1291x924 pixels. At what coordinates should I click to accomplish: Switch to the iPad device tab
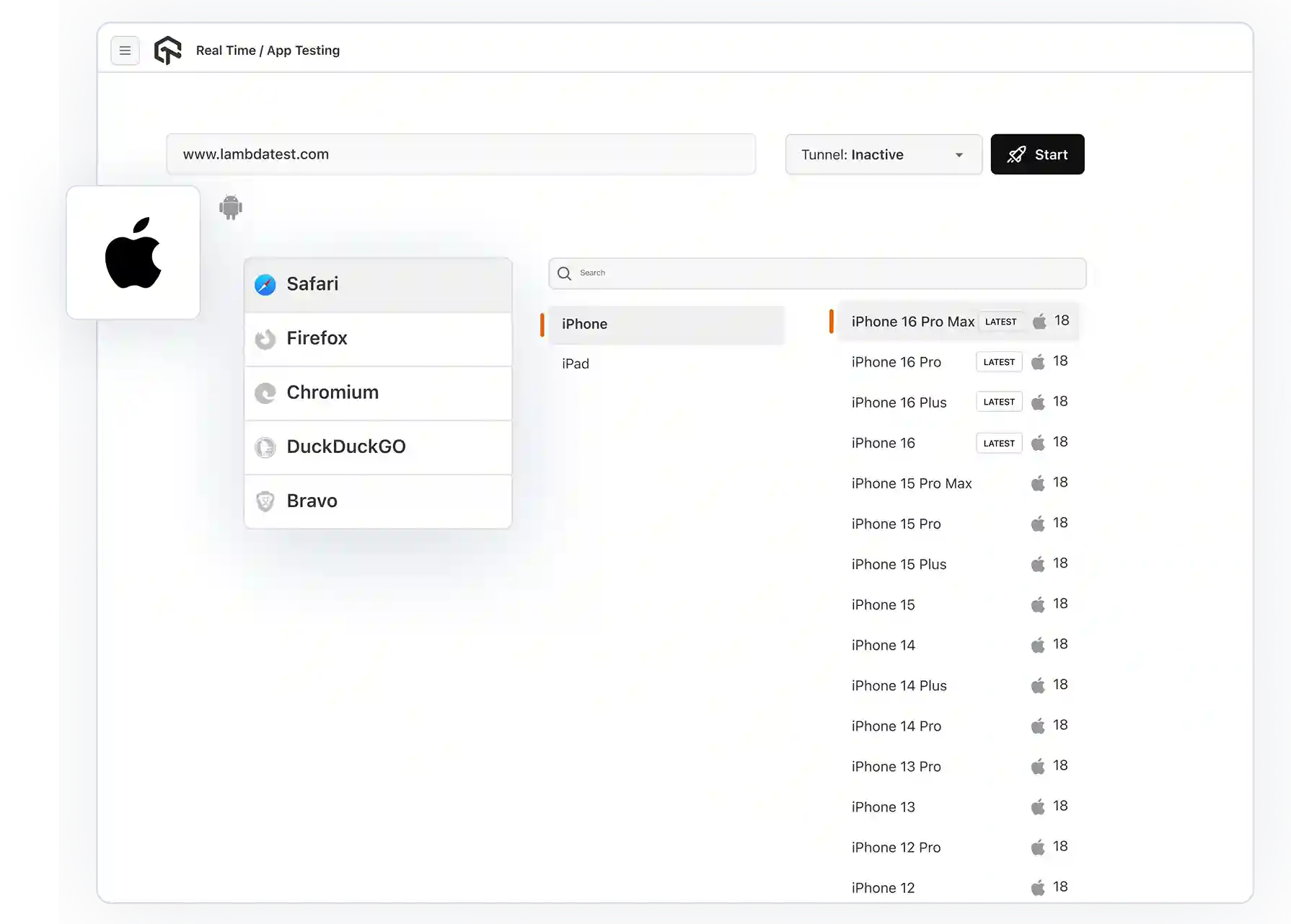[575, 364]
